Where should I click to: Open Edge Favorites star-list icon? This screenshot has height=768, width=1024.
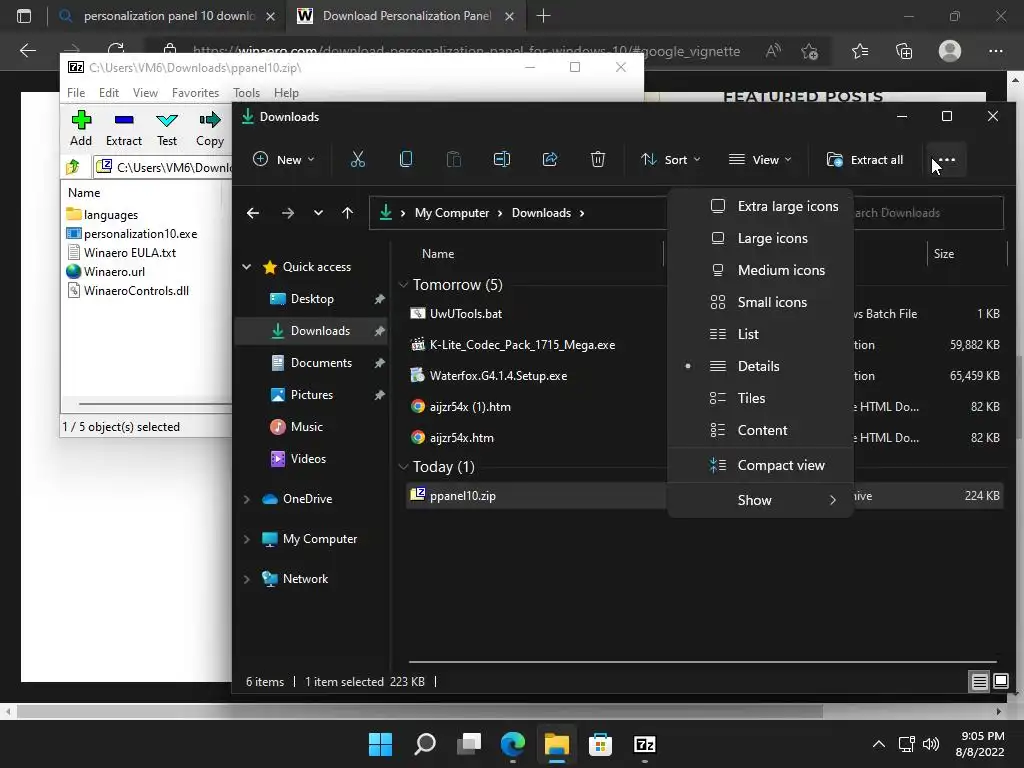[x=860, y=51]
